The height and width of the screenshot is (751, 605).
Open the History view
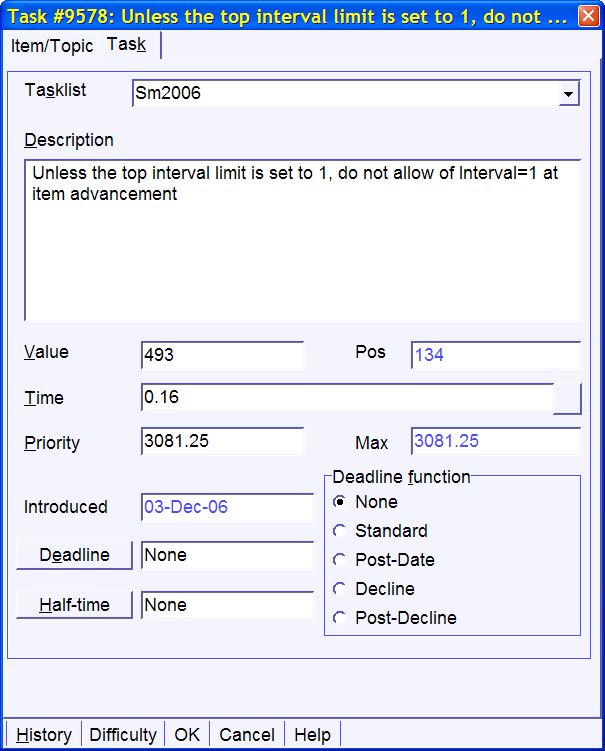[44, 735]
